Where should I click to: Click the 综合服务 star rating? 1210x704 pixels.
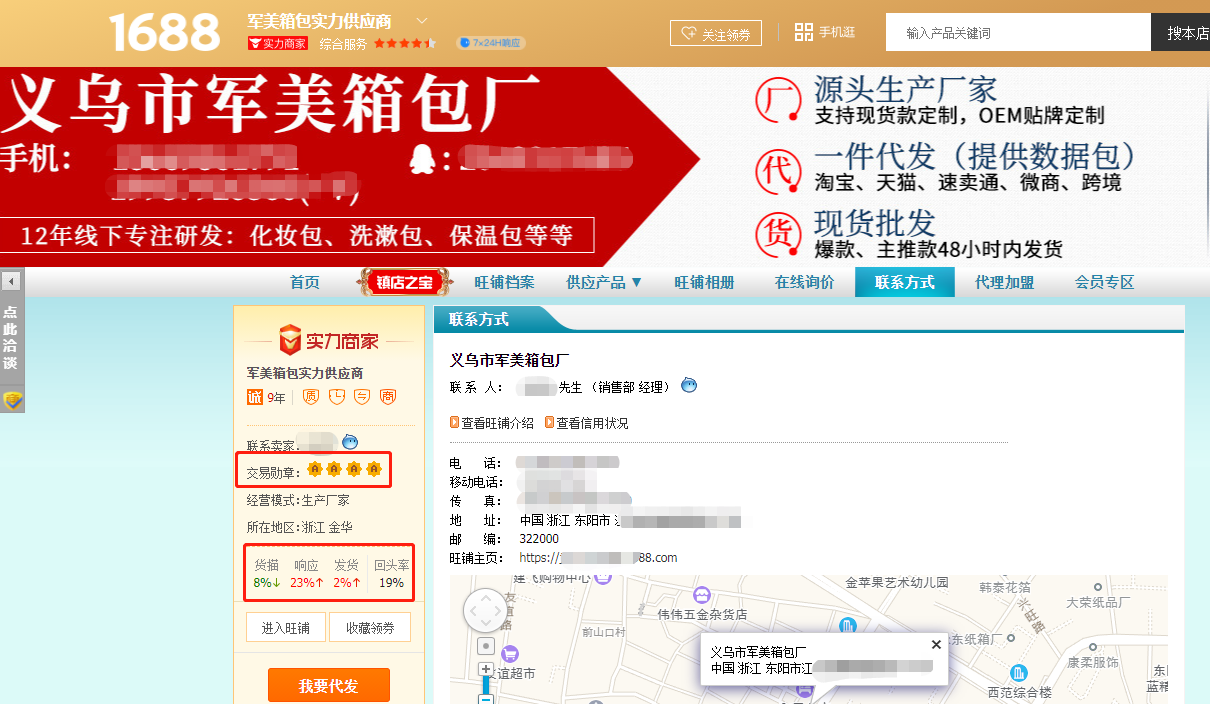click(x=404, y=44)
